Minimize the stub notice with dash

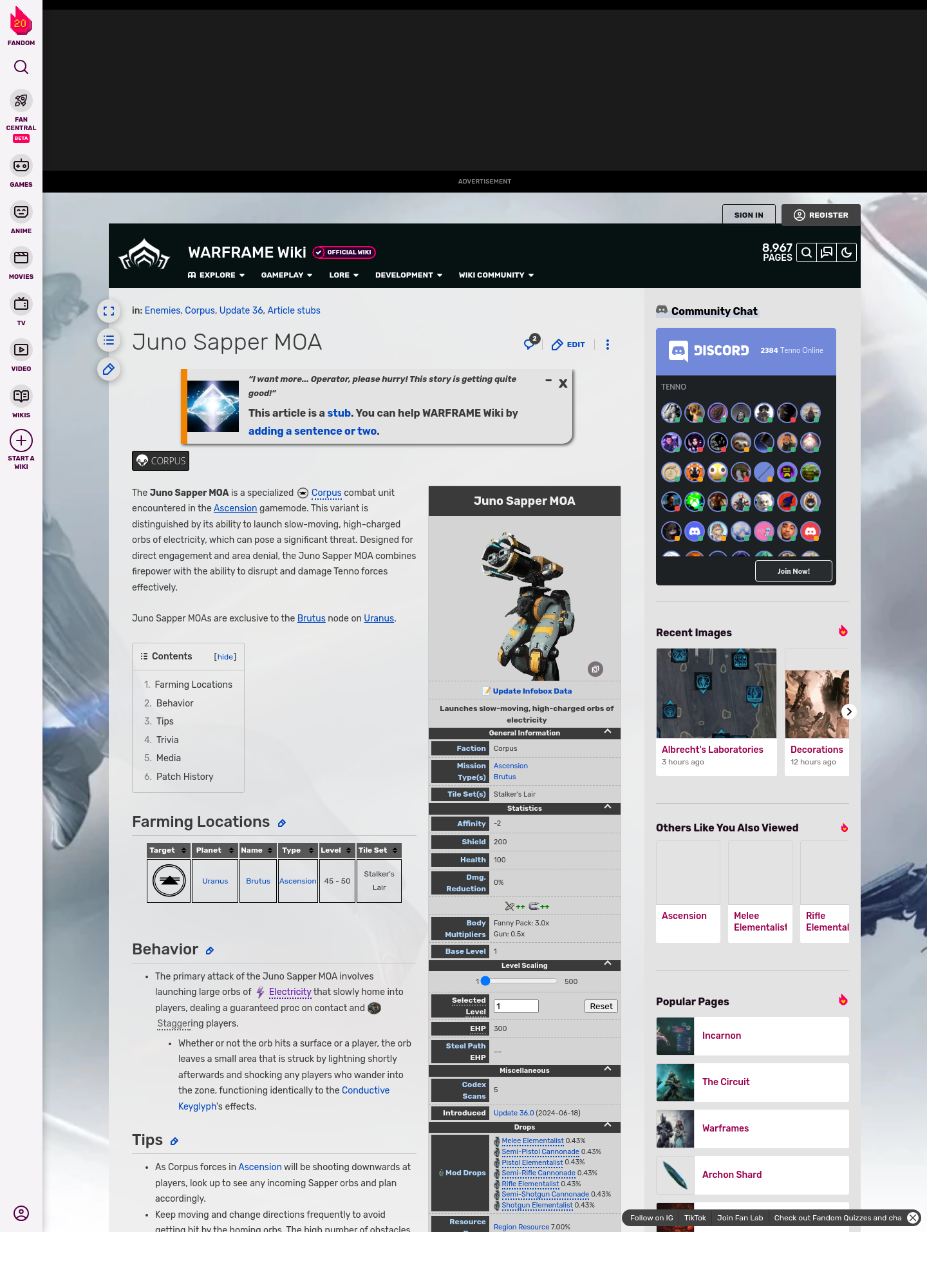548,381
